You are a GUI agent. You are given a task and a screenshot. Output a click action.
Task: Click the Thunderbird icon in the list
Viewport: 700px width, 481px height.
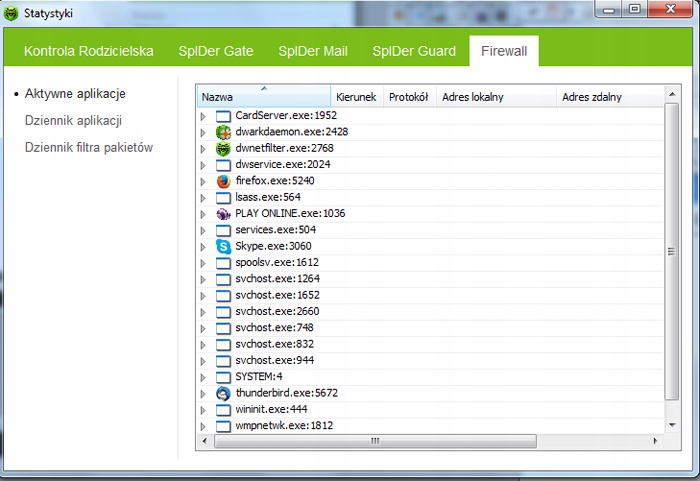(223, 393)
